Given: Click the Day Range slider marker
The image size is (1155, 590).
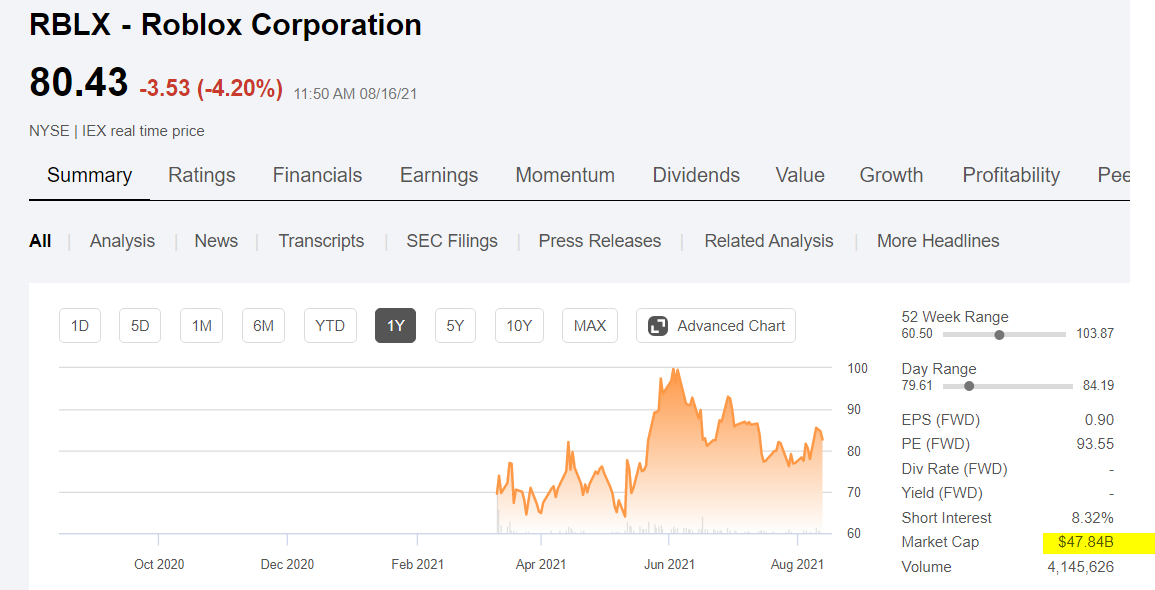Looking at the screenshot, I should coord(969,386).
